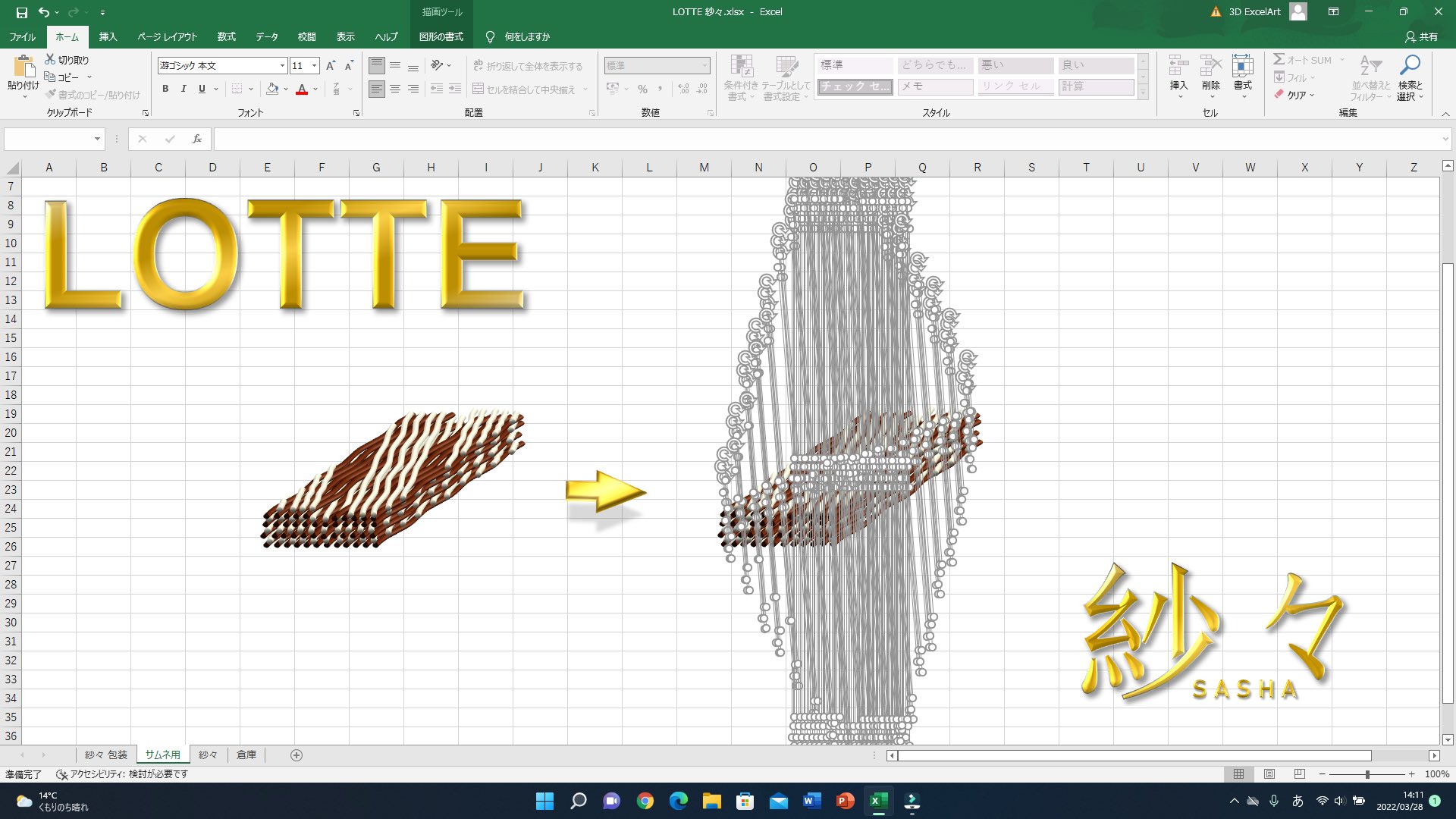Switch to Page Layout view icon
The width and height of the screenshot is (1456, 819).
coord(1269,774)
